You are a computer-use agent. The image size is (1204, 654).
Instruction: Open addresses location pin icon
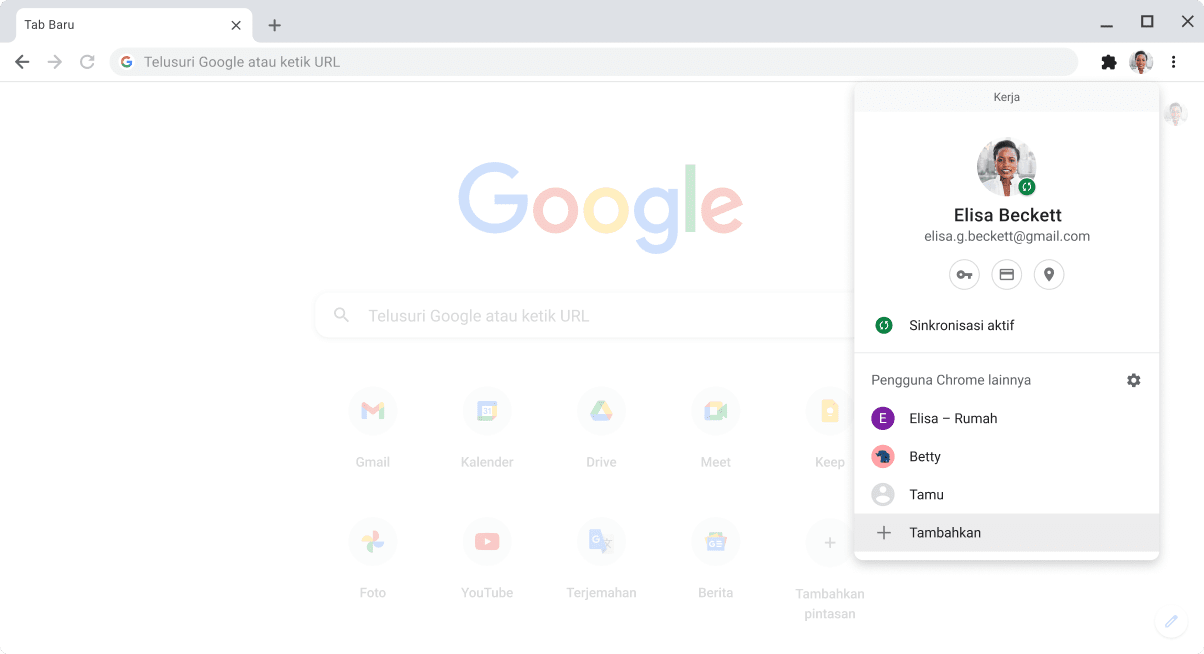point(1048,274)
